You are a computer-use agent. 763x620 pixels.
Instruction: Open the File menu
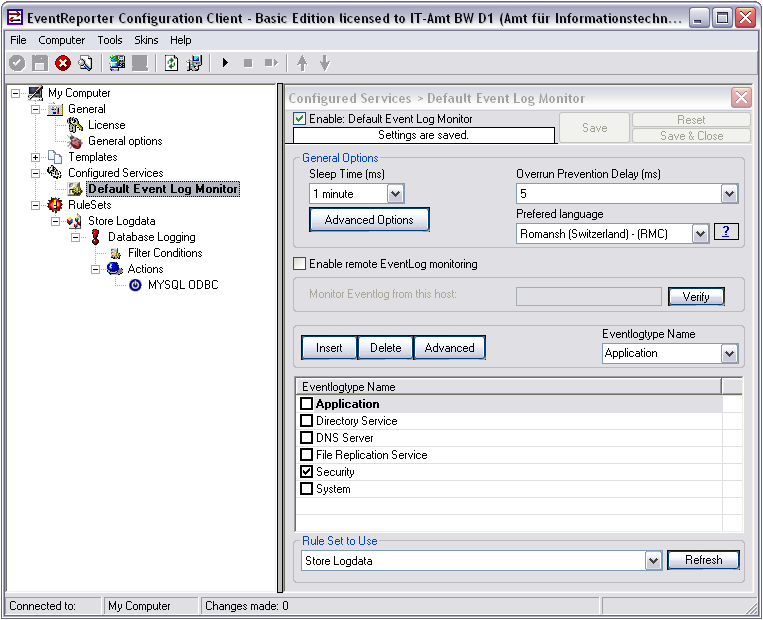[18, 40]
